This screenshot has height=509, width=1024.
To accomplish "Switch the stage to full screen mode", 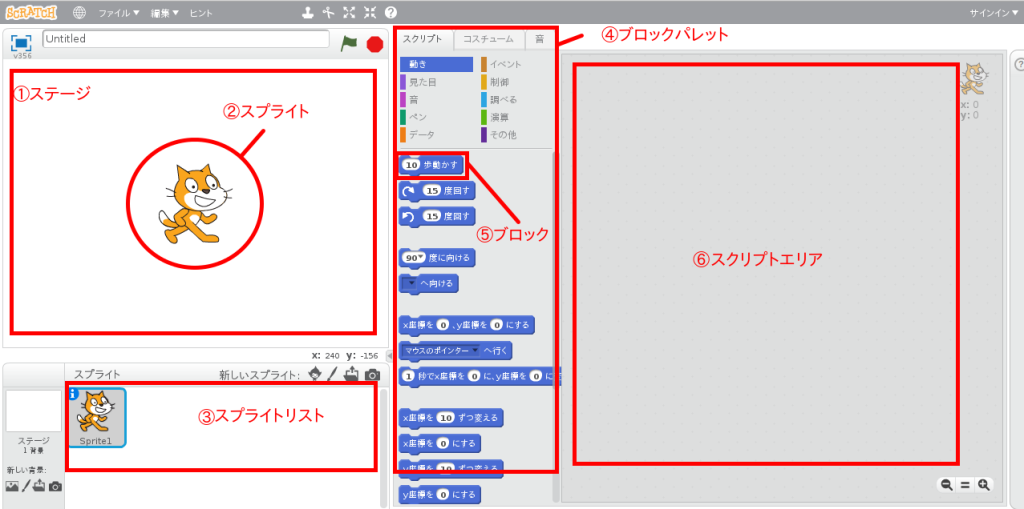I will (22, 43).
